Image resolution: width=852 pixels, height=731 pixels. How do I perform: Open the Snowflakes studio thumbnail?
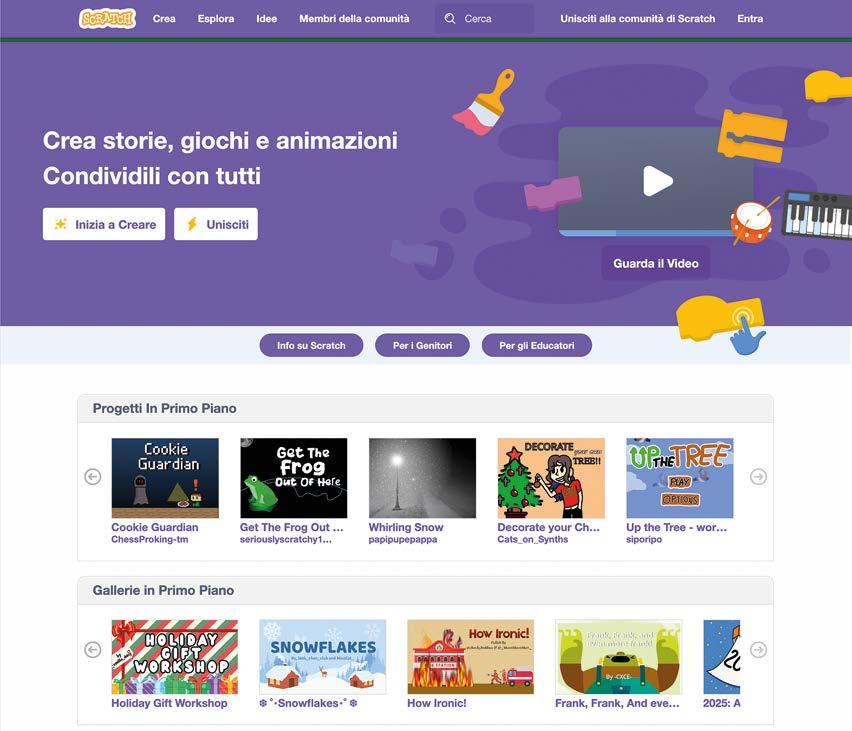pos(323,657)
